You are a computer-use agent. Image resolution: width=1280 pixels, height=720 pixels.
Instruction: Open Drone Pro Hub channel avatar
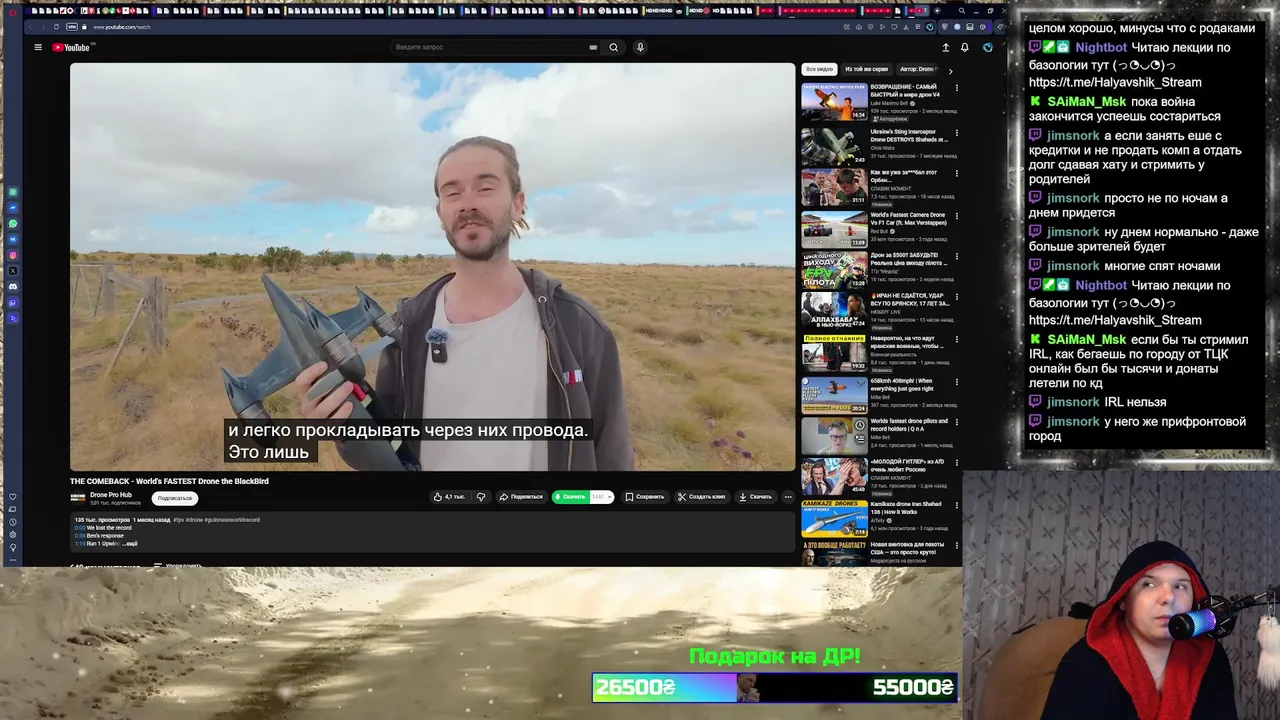point(77,497)
